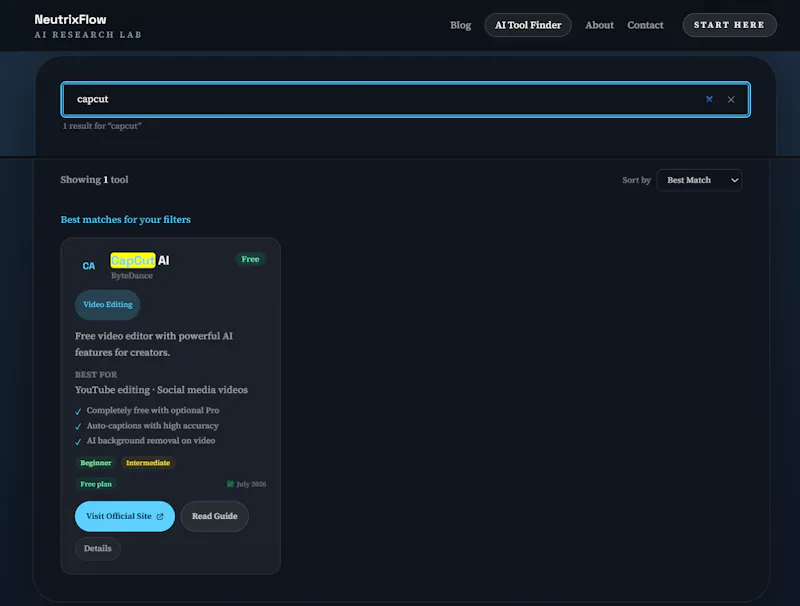Click the CA logo avatar of CapCut AI
Screen dimensions: 800x606
[89, 266]
